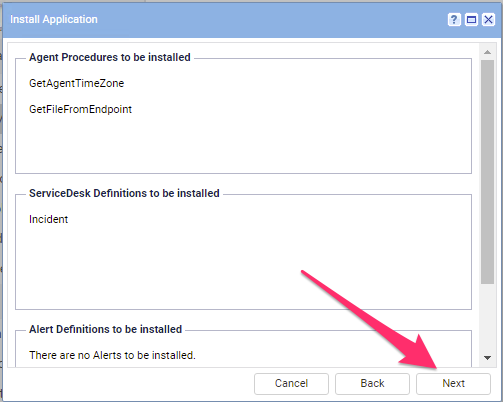The image size is (503, 402).
Task: Select the GetFileFromEndpoint procedure entry
Action: (80, 109)
